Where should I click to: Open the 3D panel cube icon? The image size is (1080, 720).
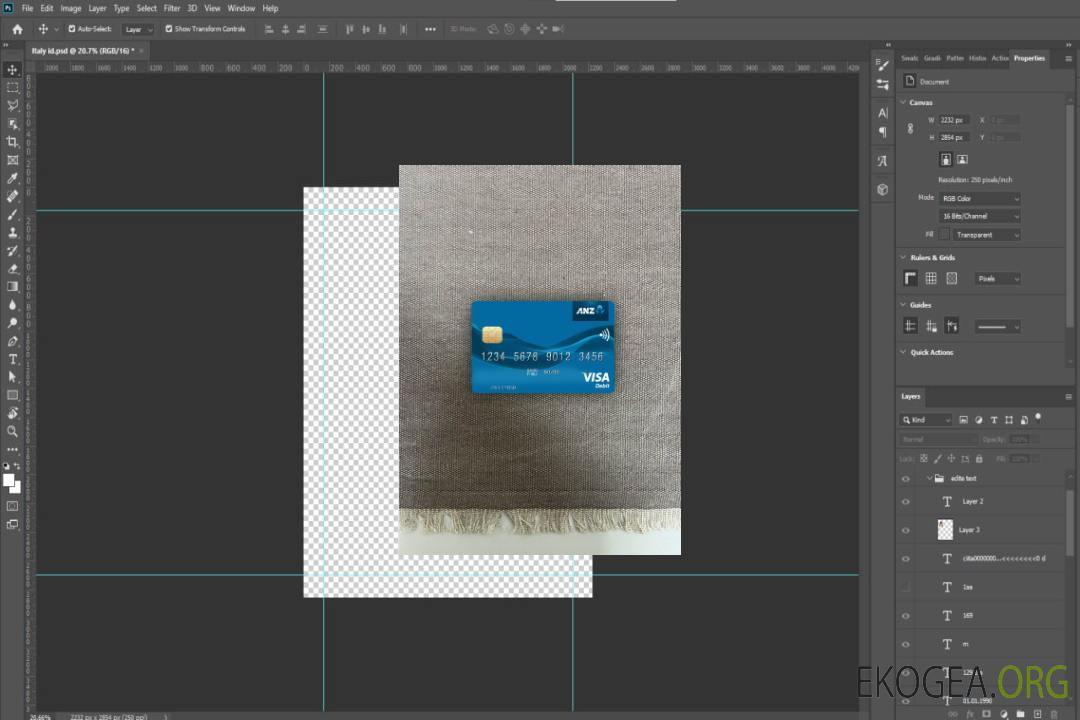coord(883,189)
